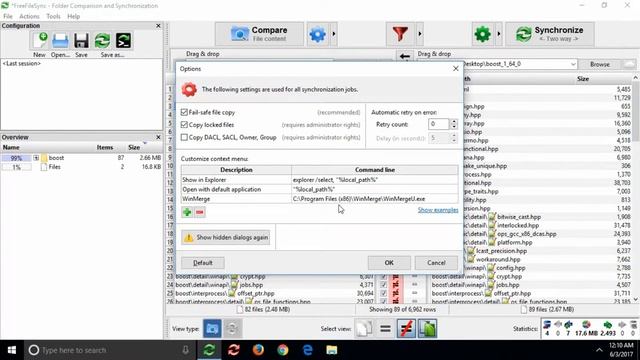The width and height of the screenshot is (640, 360).
Task: Open the Show examples link
Action: click(438, 210)
